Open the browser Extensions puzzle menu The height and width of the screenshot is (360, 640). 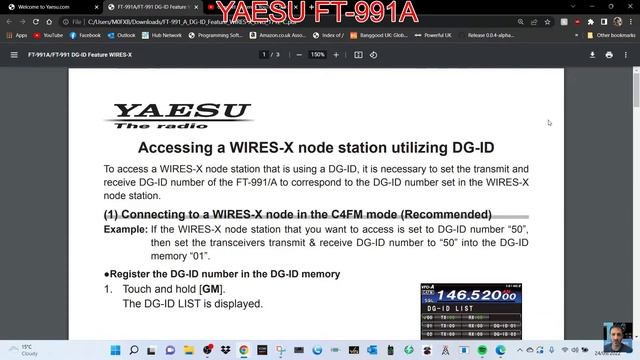(591, 22)
